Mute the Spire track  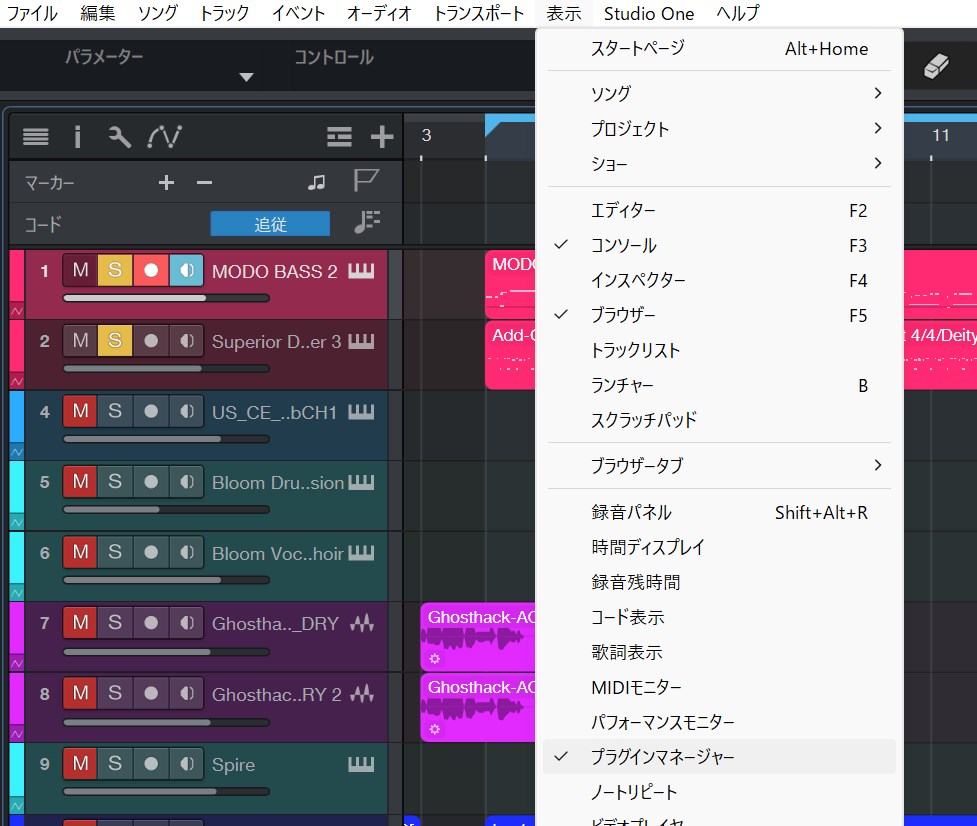pos(80,764)
